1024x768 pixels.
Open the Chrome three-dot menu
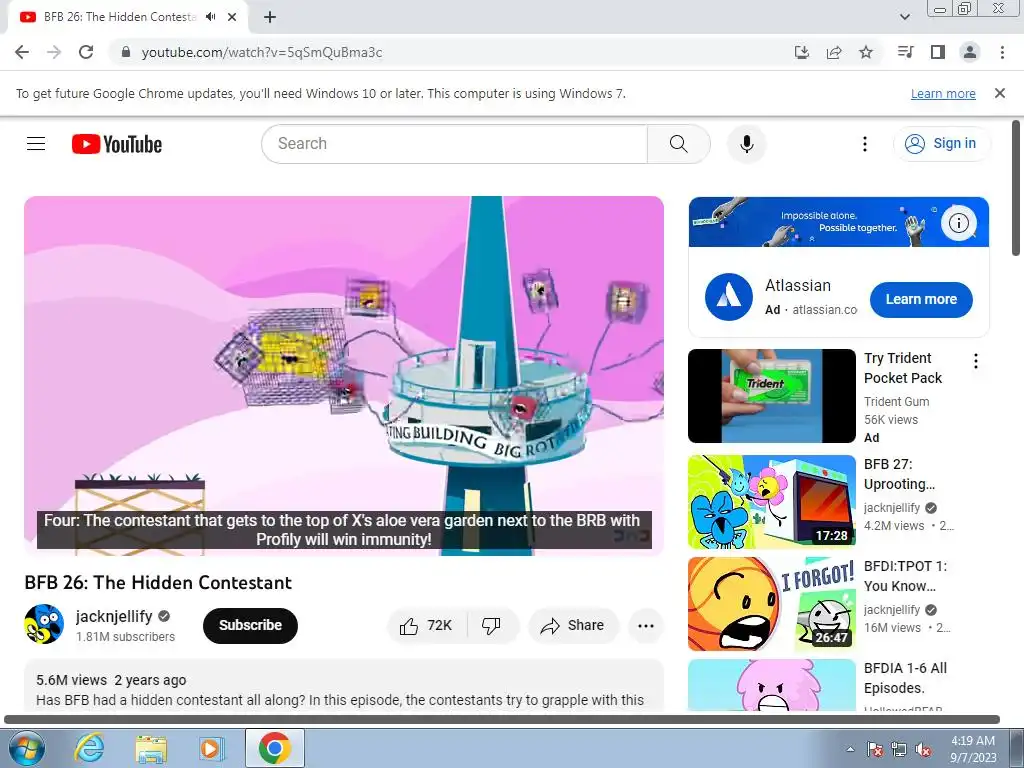coord(1002,52)
